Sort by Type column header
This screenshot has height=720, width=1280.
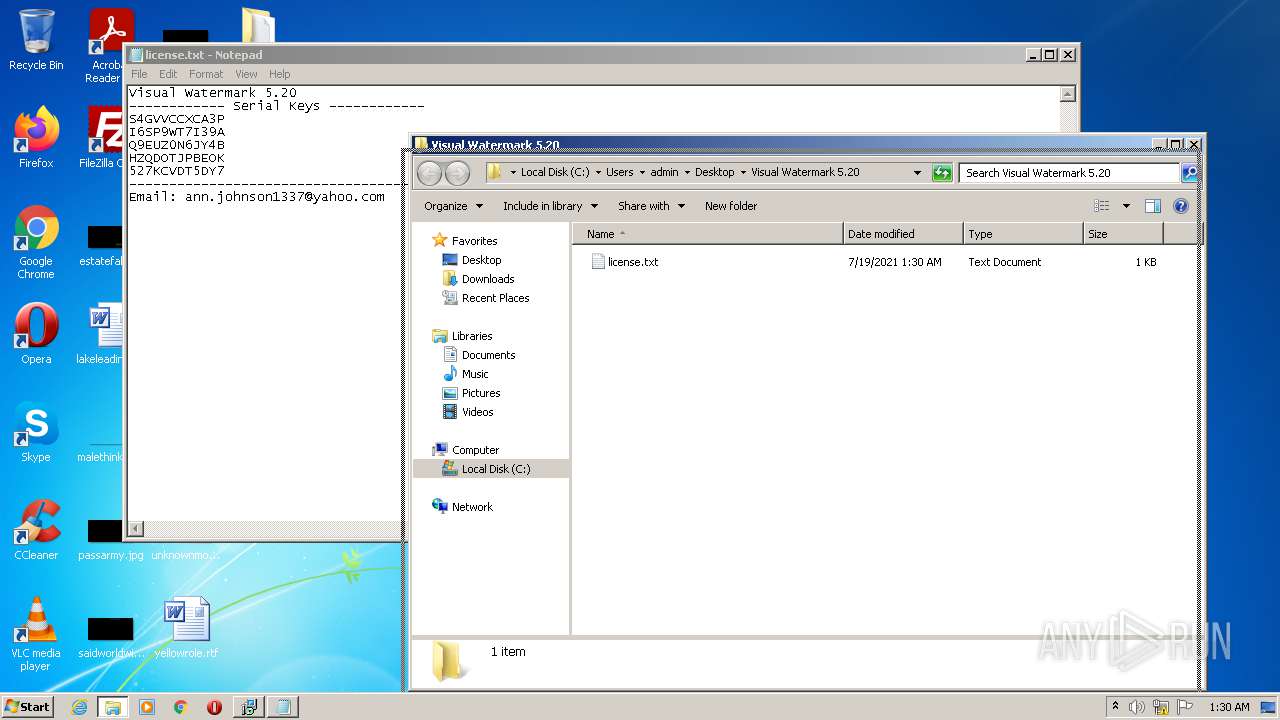pyautogui.click(x=1023, y=234)
